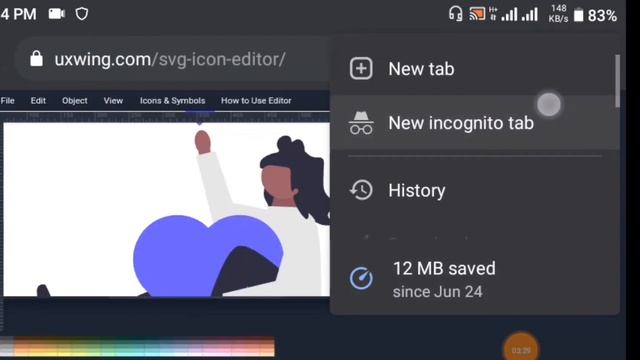Tap the screen cast status icon
Viewport: 640px width, 360px height.
pyautogui.click(x=477, y=14)
